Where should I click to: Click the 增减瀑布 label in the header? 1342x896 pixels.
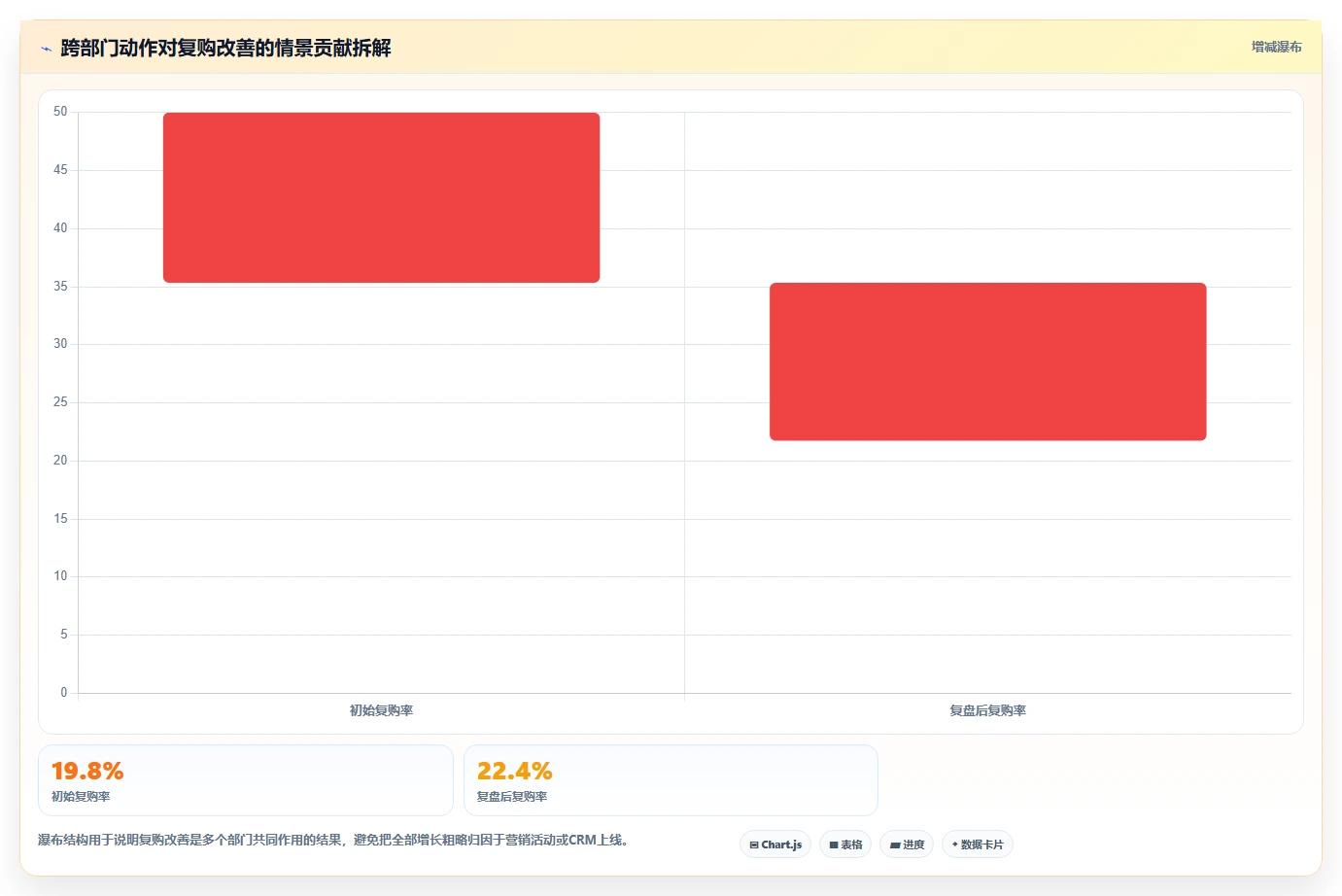pyautogui.click(x=1276, y=47)
